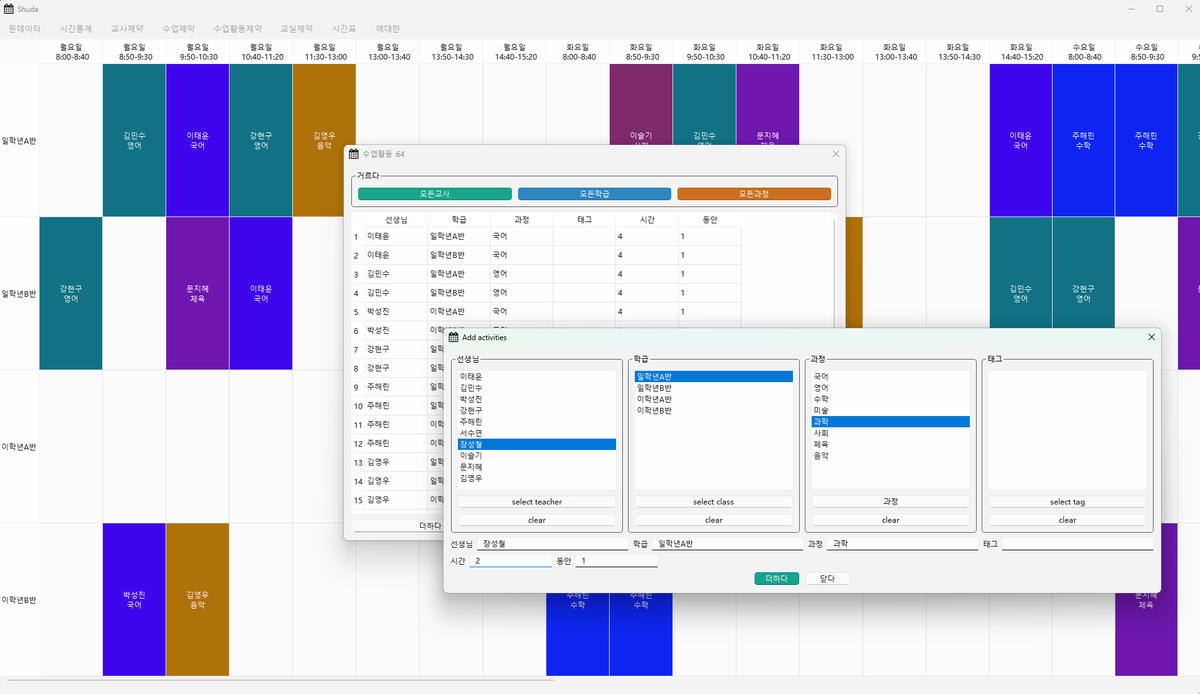Click the Shuda calendar app icon in title bar
Image resolution: width=1200 pixels, height=694 pixels.
tap(9, 9)
